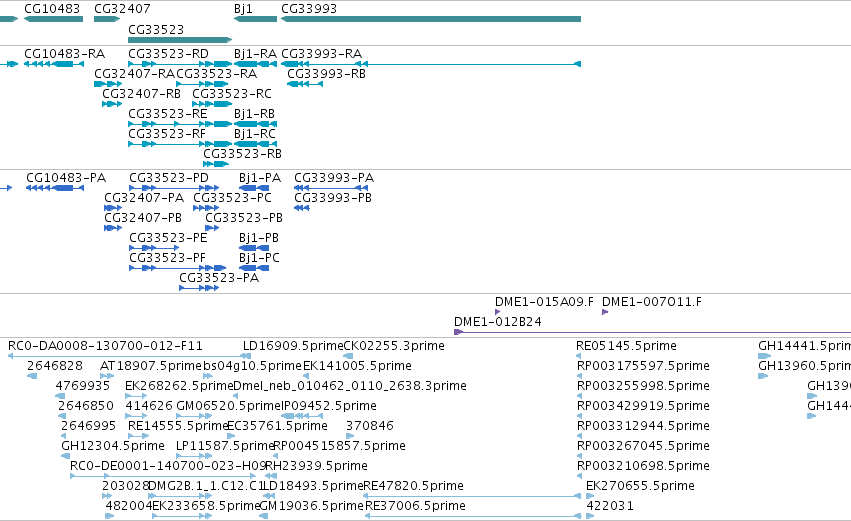Screen dimensions: 851x521
Task: Open protein CG33523-PF
Action: [x=168, y=258]
